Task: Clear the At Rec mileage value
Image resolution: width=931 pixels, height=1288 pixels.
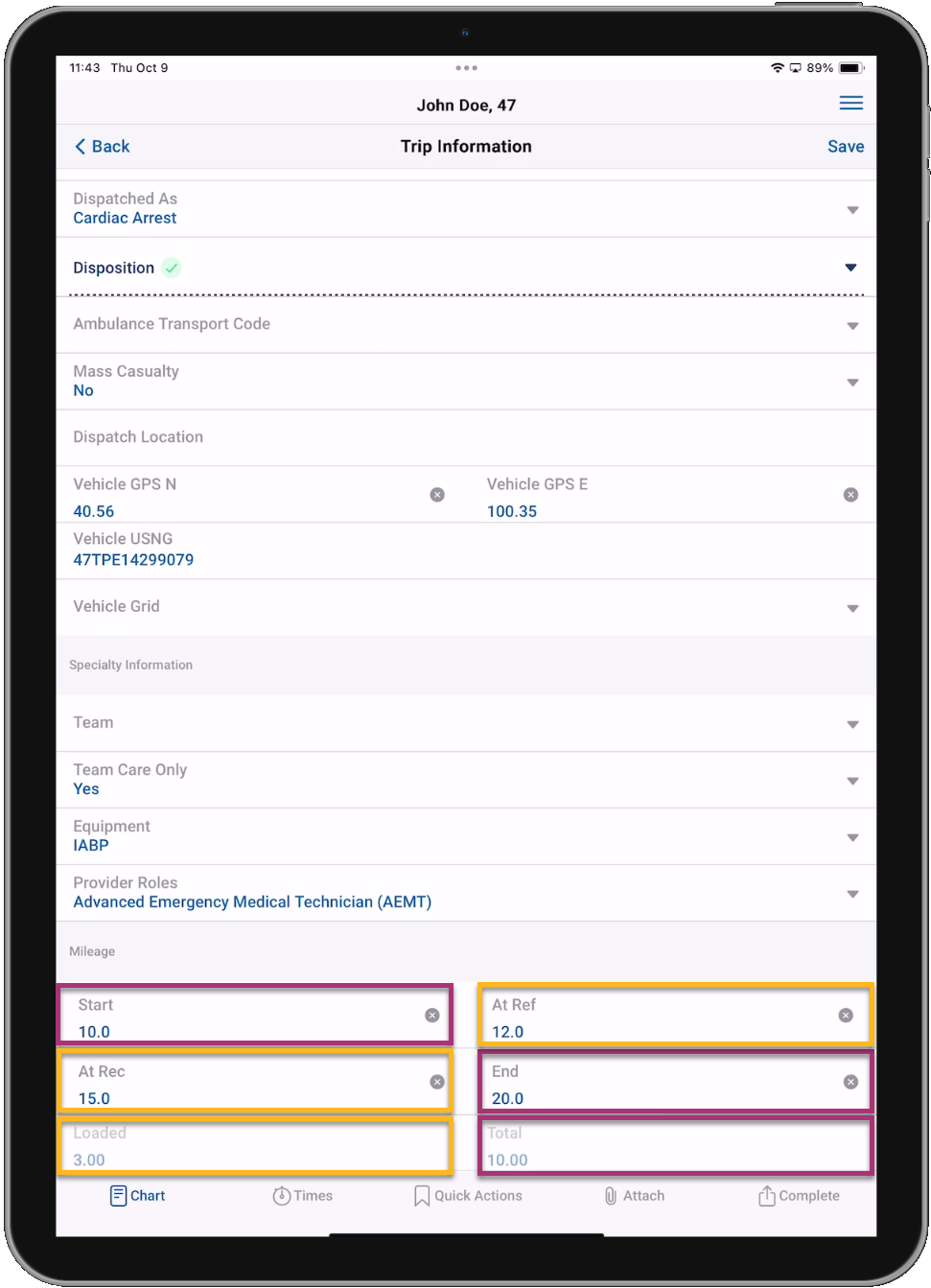Action: 437,1082
